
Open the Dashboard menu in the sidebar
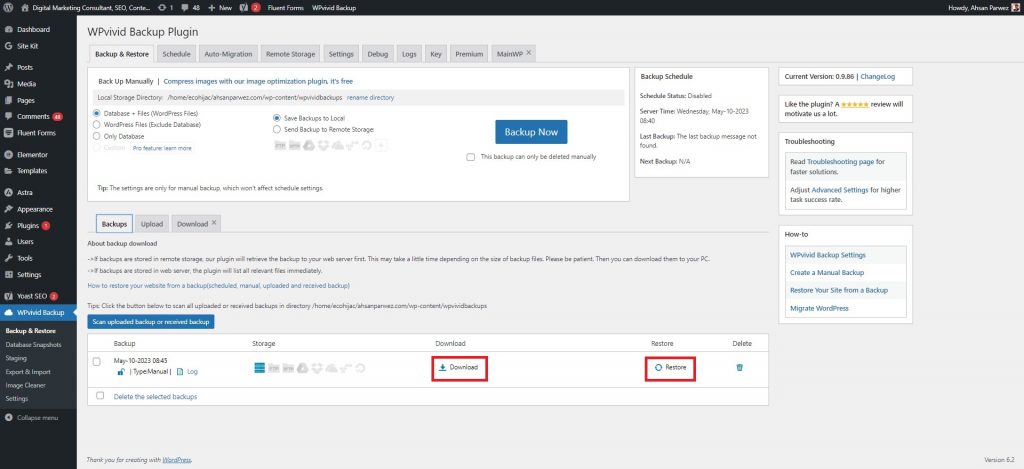(x=33, y=29)
